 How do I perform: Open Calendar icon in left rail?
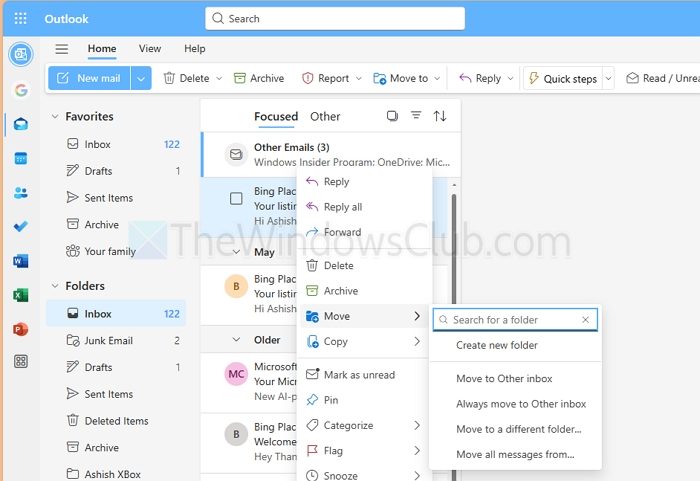[x=21, y=158]
